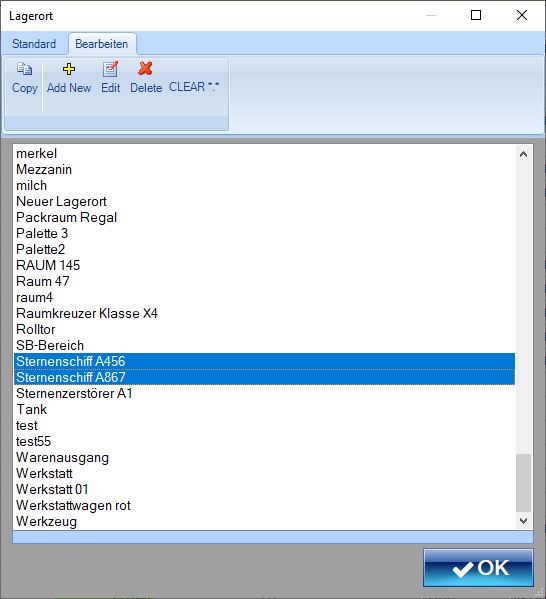Viewport: 546px width, 599px height.
Task: Select the Bearbeiten tab
Action: (x=102, y=44)
